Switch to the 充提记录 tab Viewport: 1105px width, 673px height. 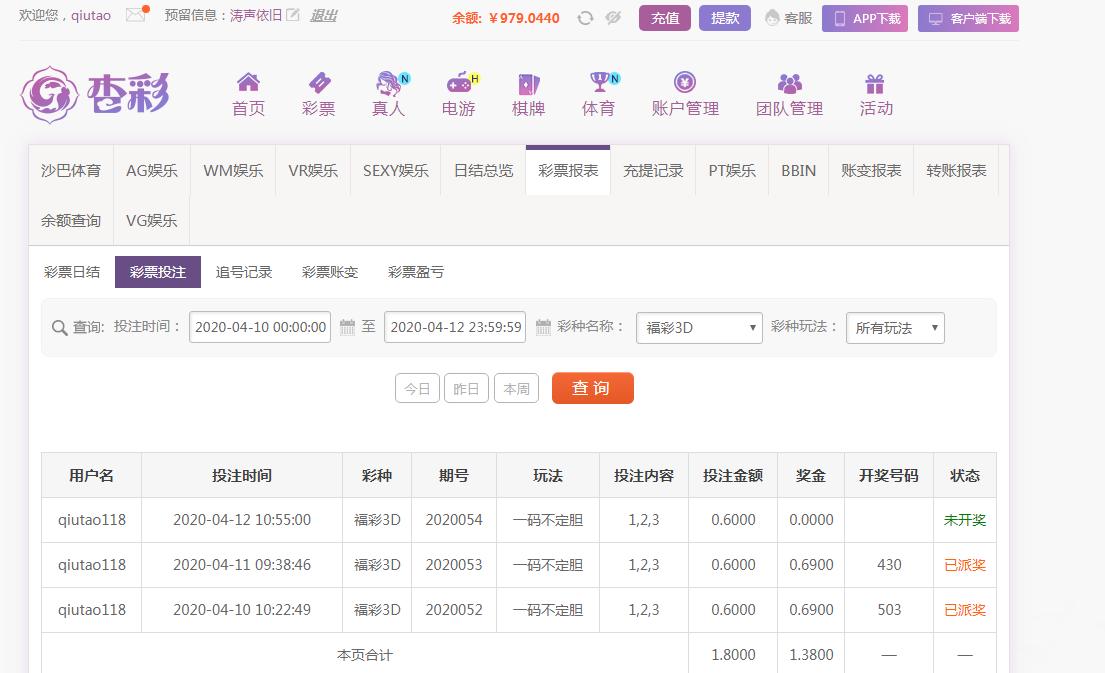pyautogui.click(x=653, y=171)
